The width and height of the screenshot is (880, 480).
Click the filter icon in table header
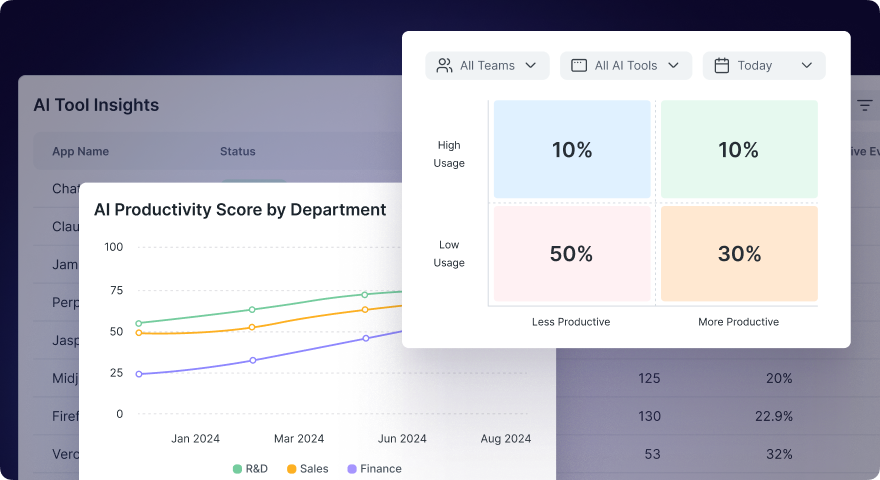point(864,105)
